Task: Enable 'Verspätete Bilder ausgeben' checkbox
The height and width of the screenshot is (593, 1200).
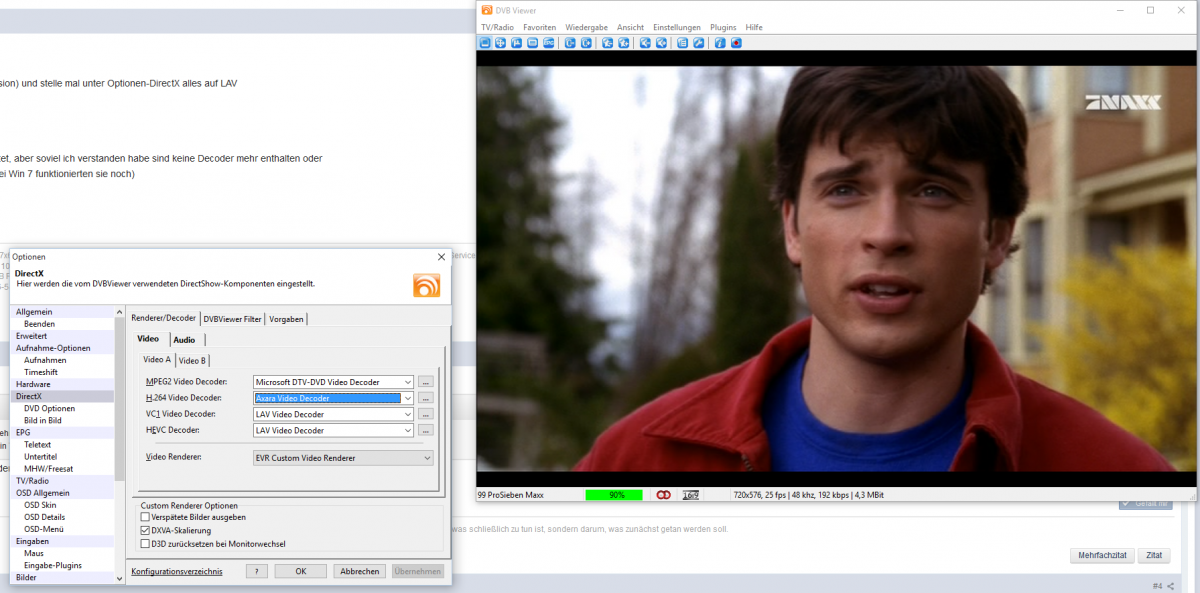Action: 146,517
